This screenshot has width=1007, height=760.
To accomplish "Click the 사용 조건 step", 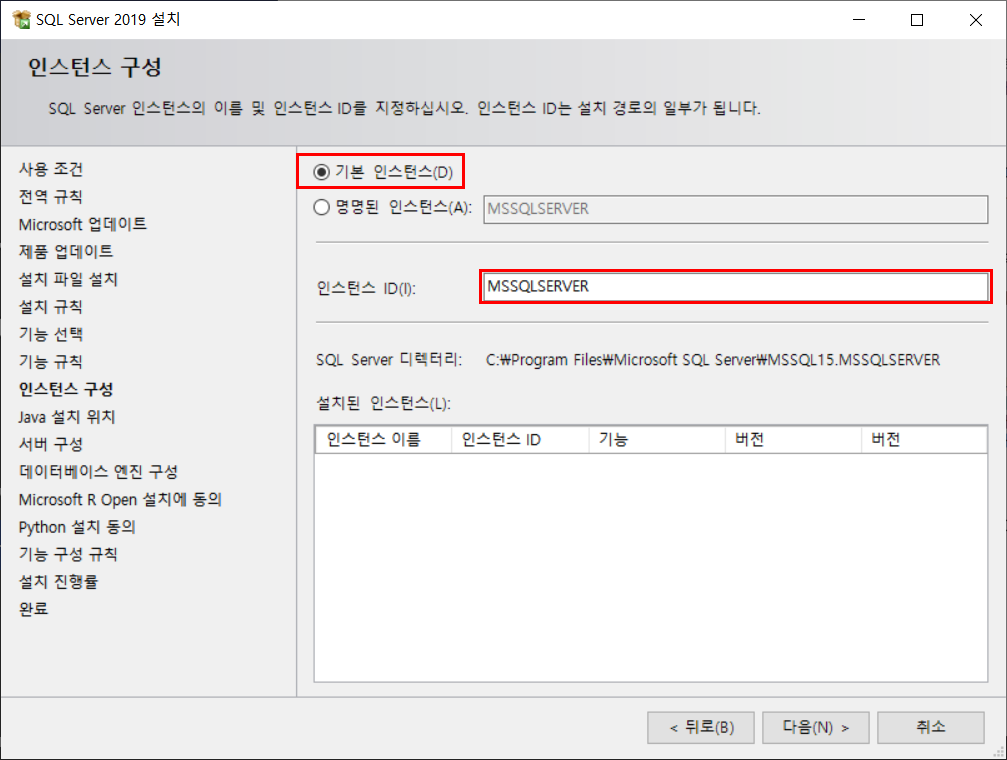I will coord(51,169).
